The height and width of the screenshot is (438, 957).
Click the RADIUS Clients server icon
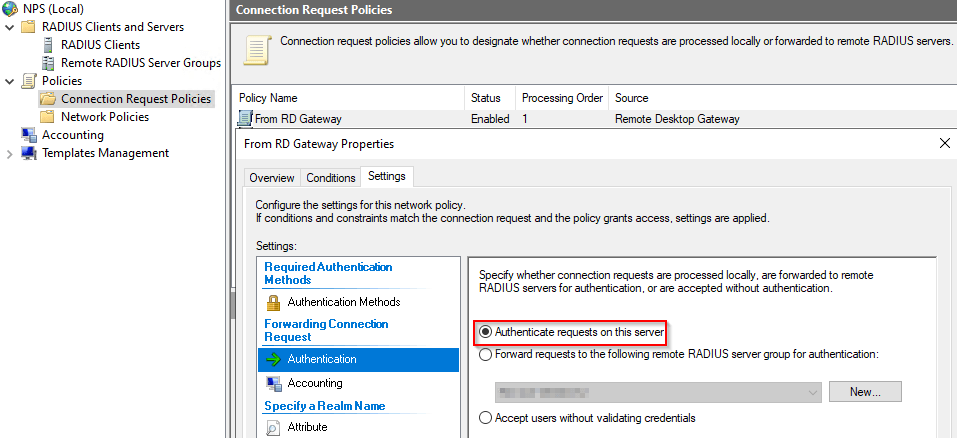click(x=47, y=45)
